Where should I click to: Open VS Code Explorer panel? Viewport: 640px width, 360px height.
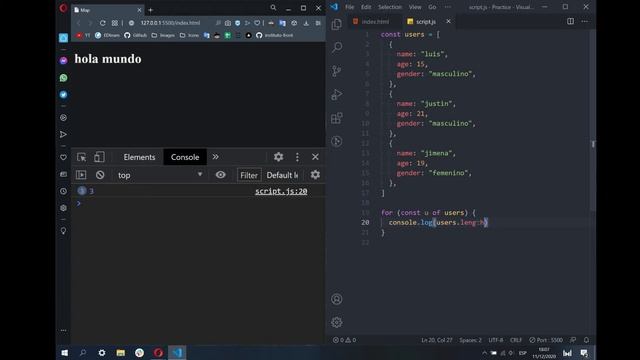pos(337,24)
